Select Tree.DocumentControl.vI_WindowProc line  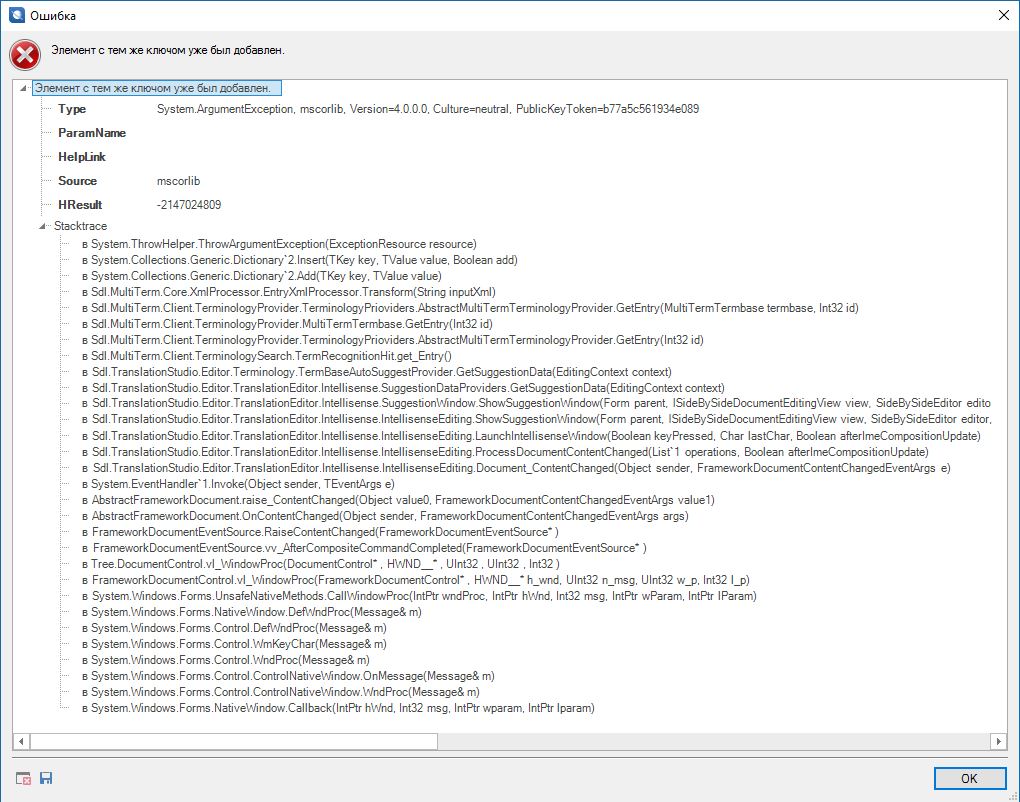[x=321, y=564]
